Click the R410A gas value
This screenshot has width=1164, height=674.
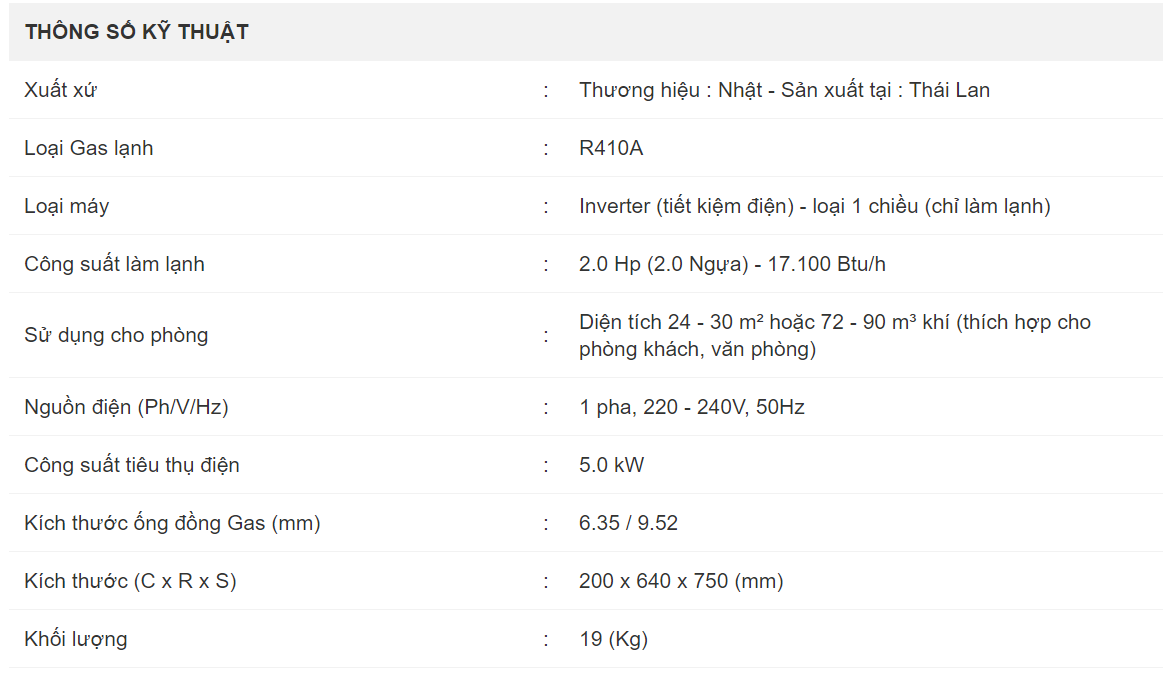[610, 148]
